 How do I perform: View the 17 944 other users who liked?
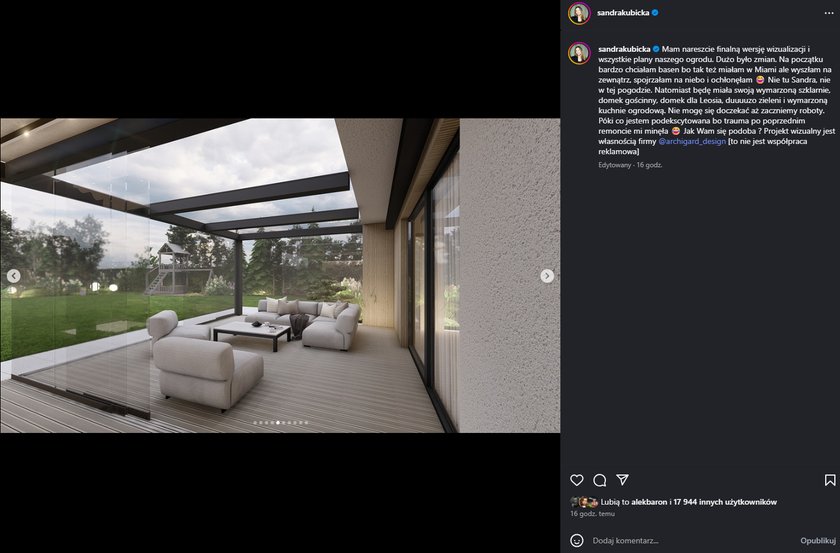tap(725, 502)
